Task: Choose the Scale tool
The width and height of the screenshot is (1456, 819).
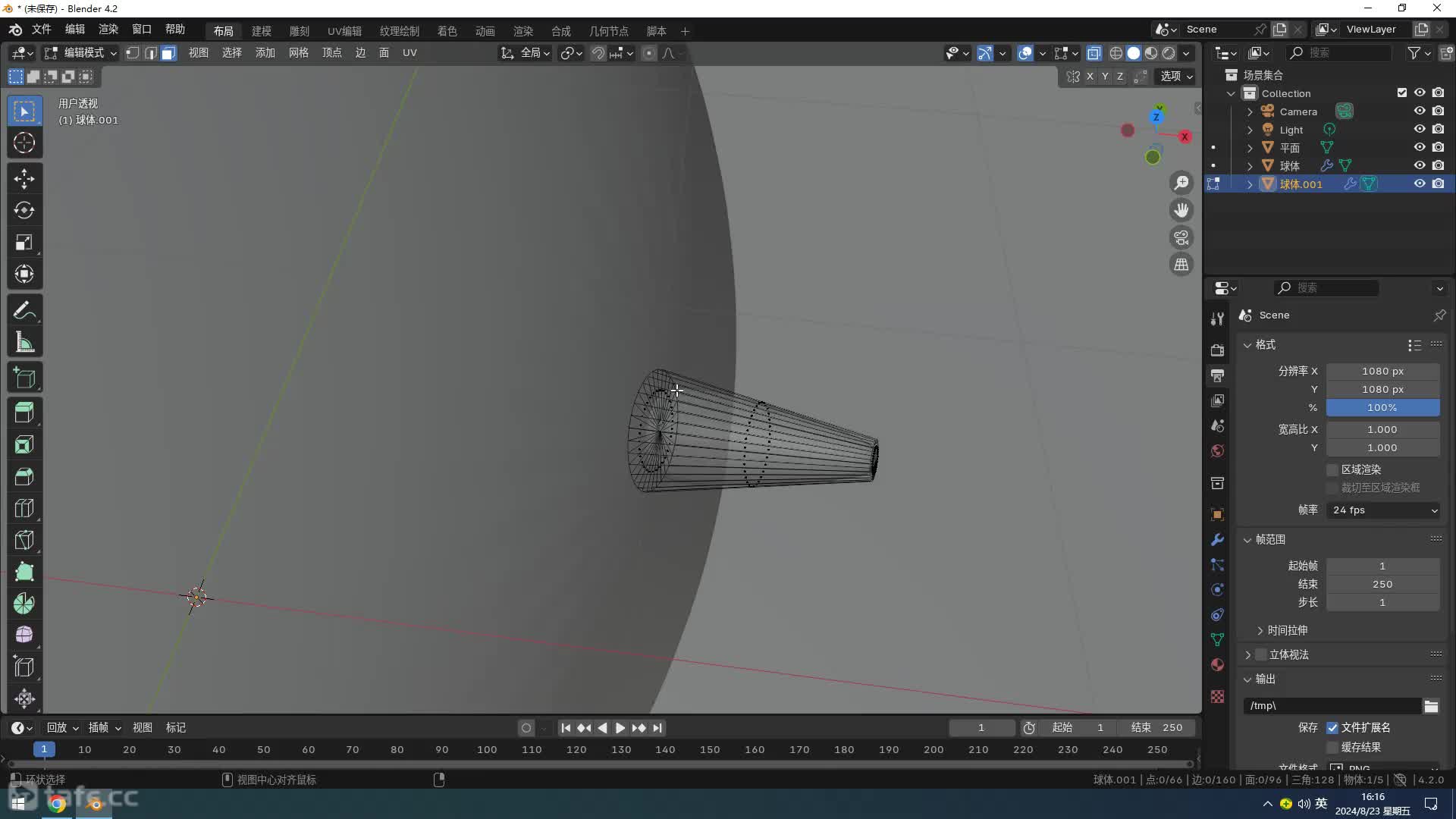Action: [x=24, y=243]
